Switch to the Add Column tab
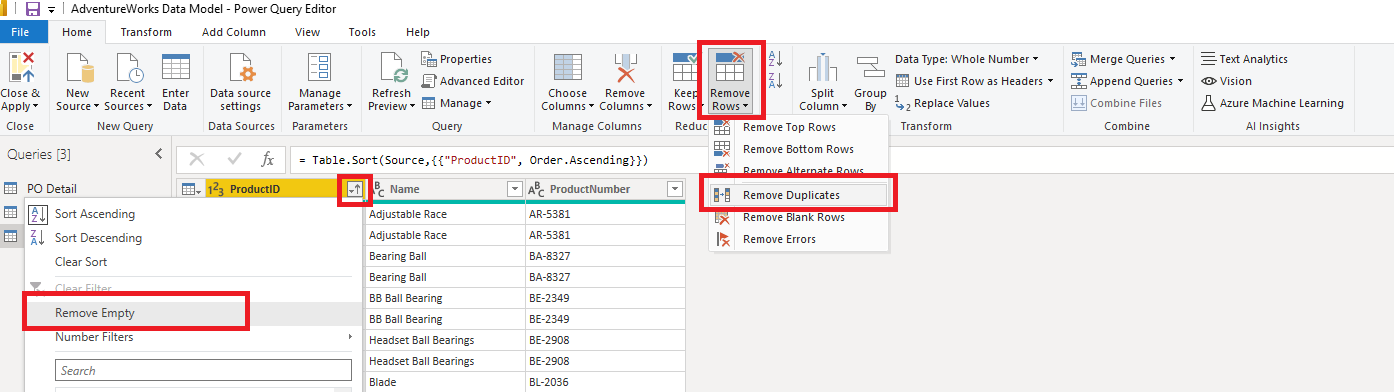 pos(234,32)
